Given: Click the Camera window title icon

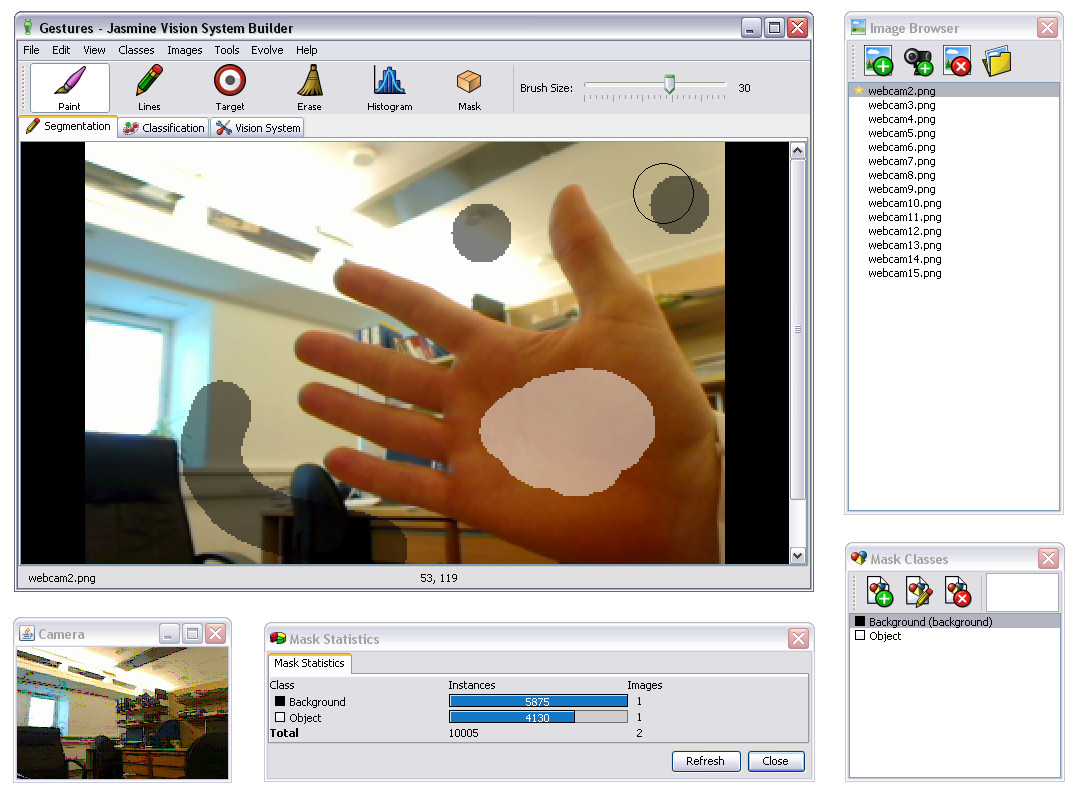Looking at the screenshot, I should 27,633.
